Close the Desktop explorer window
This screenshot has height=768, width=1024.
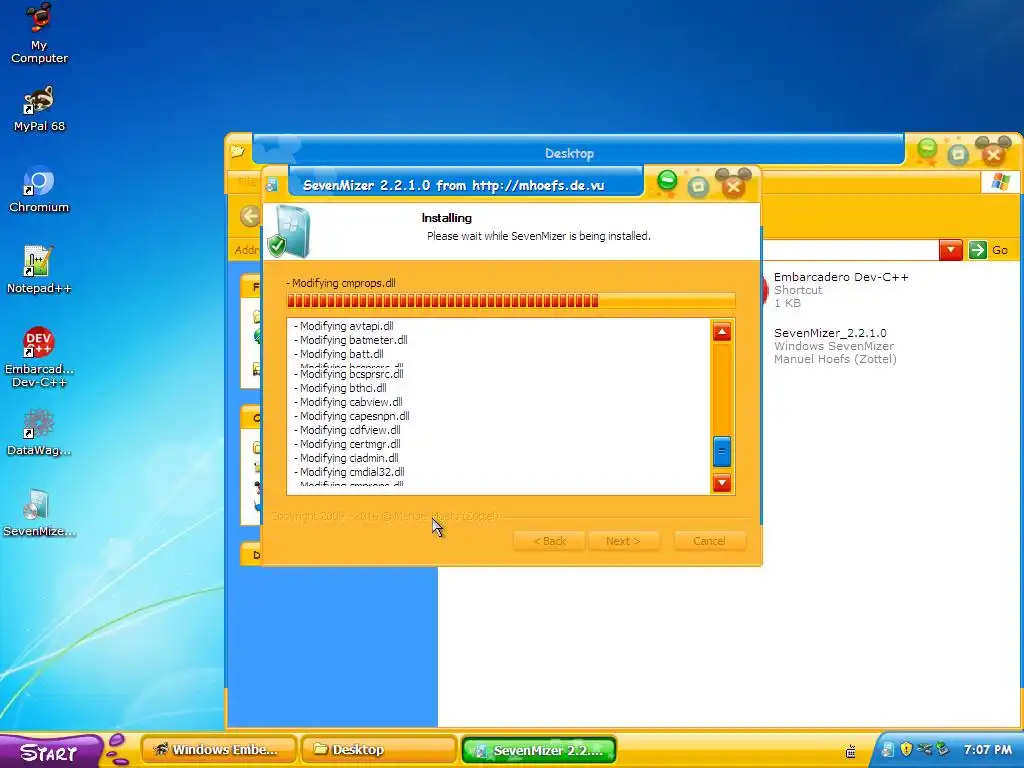click(x=993, y=155)
